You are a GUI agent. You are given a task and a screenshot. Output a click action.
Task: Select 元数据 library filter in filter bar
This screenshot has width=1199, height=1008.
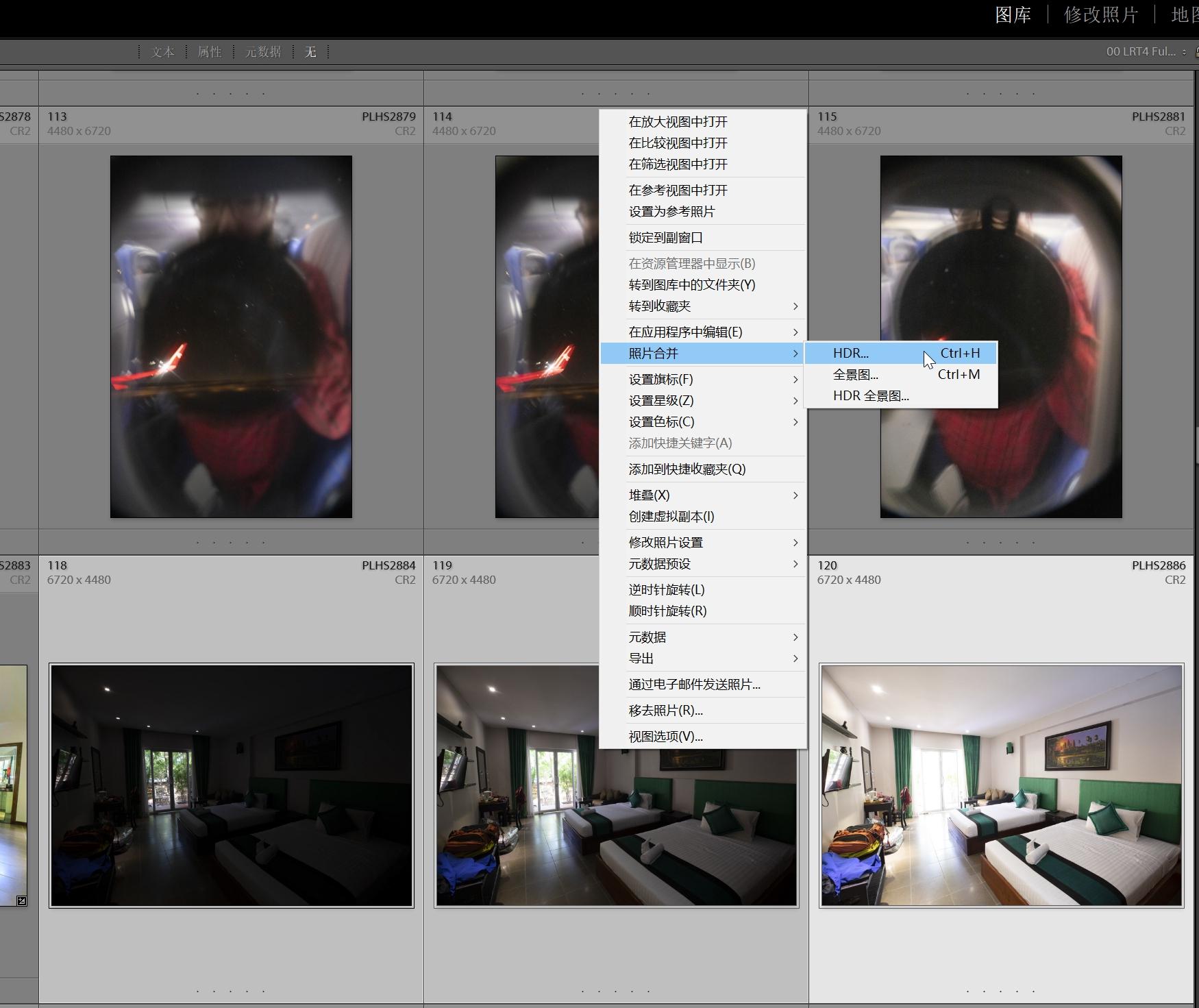[263, 52]
